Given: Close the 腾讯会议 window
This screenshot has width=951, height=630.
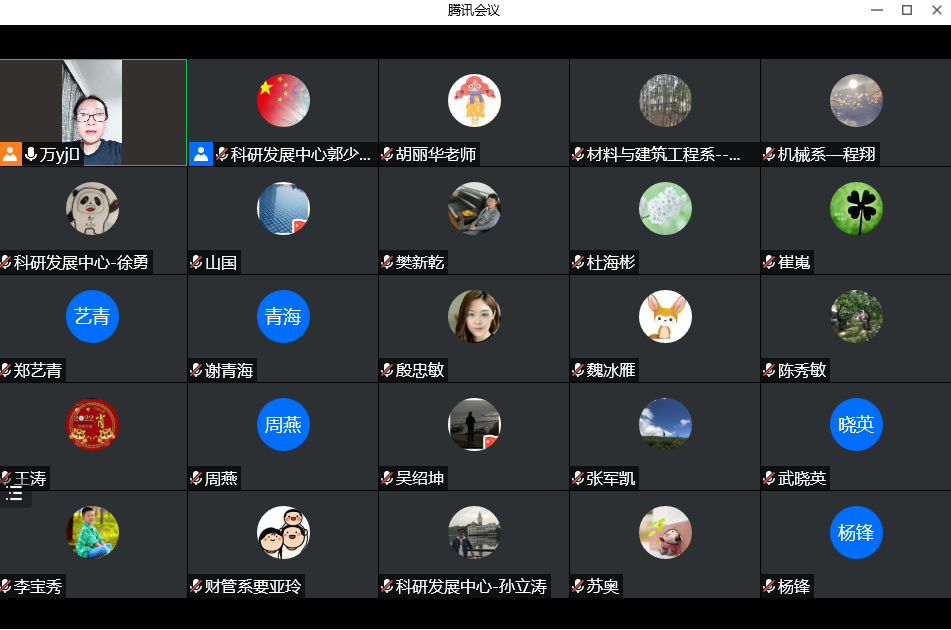Looking at the screenshot, I should [x=936, y=10].
